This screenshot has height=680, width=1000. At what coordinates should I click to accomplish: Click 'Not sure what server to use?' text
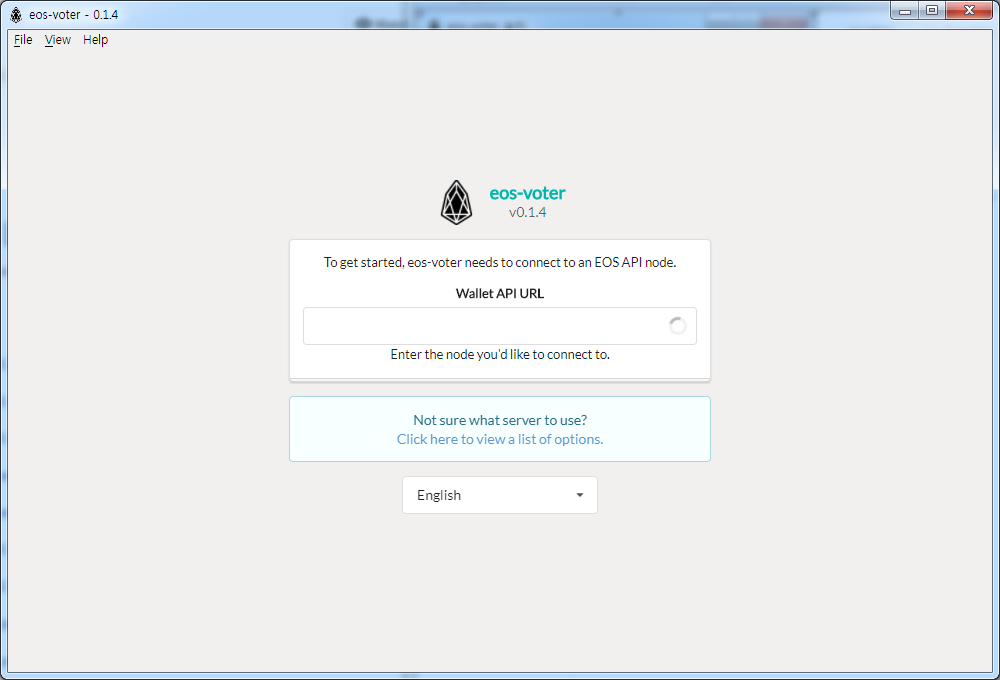point(500,420)
